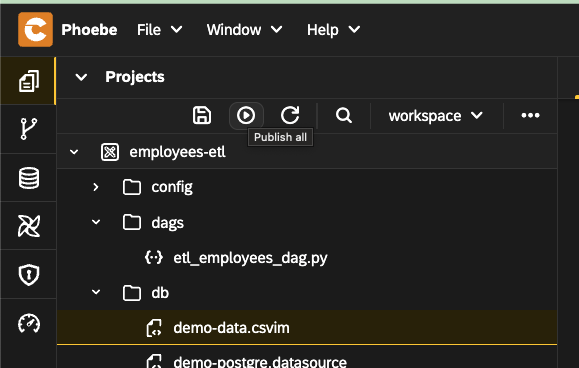
Task: Expand the config folder chevron
Action: (96, 187)
